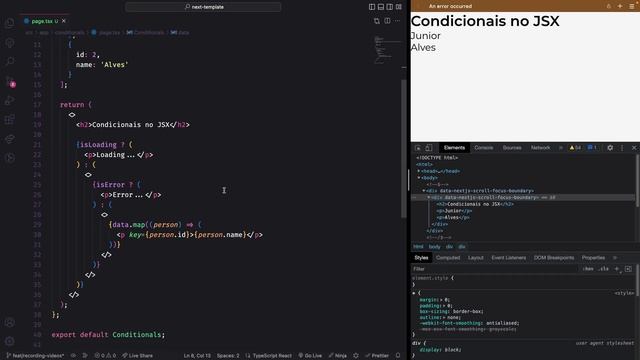Click the Ninja status bar item
This screenshot has width=640, height=360.
(x=338, y=356)
